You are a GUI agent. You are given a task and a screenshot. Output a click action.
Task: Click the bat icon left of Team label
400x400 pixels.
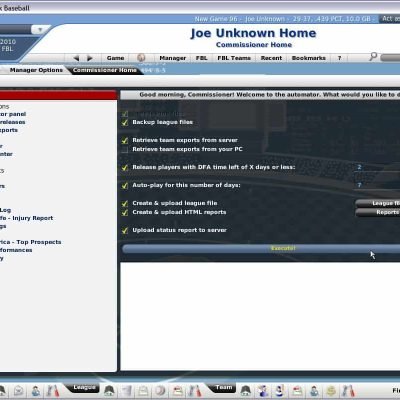point(195,391)
